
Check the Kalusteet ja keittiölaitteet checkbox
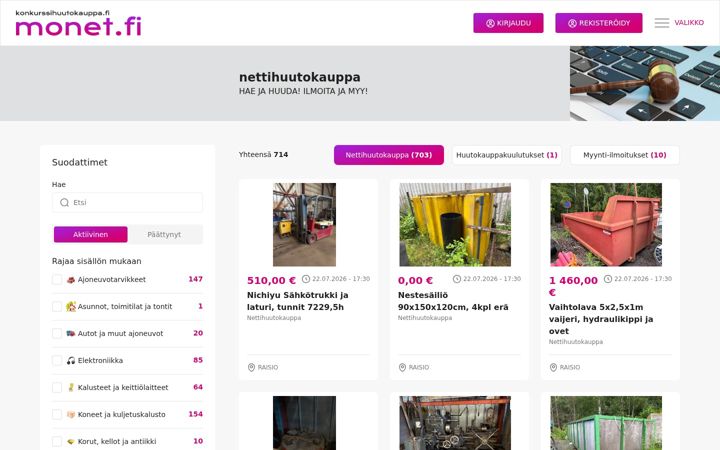[x=57, y=388]
